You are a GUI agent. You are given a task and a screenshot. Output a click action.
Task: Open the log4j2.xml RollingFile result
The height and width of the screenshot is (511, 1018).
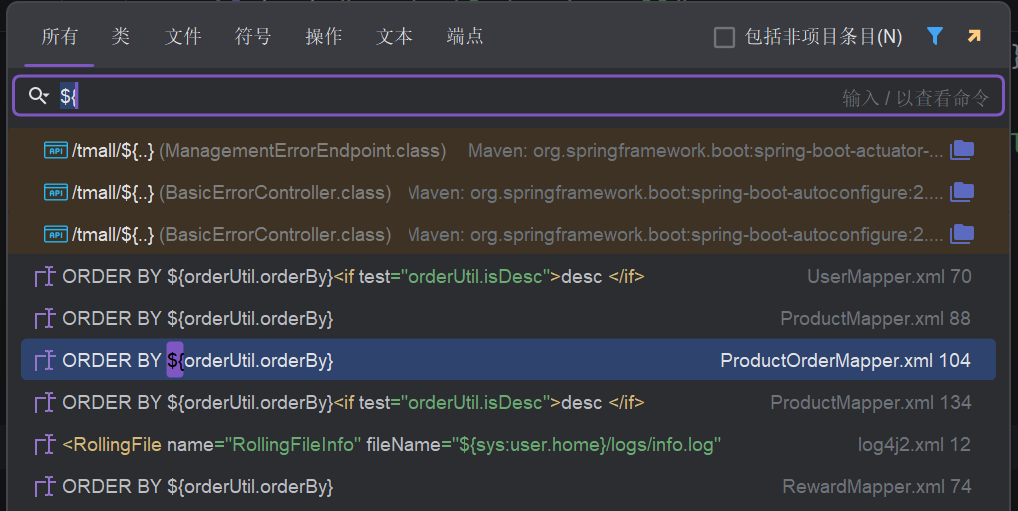(x=500, y=444)
